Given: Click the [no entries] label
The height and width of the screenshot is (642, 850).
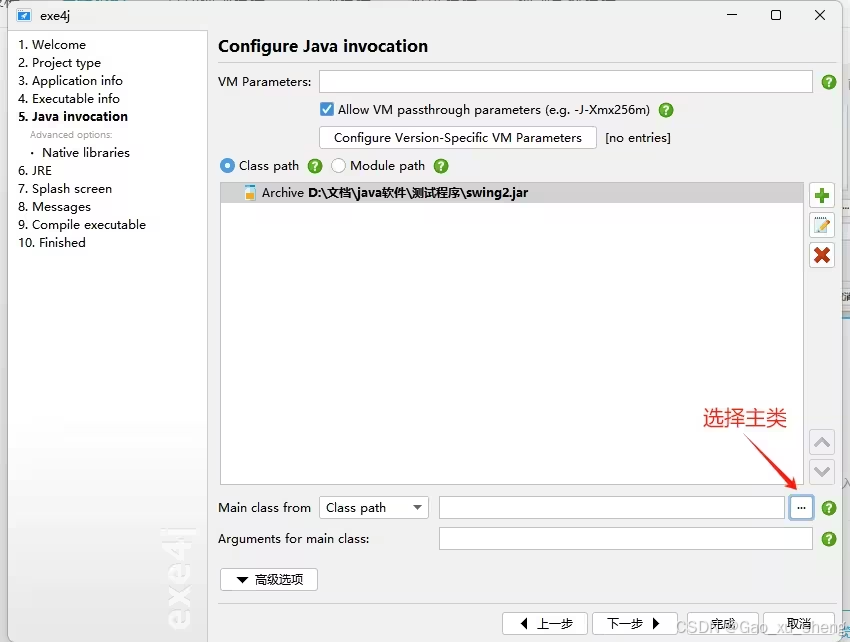Looking at the screenshot, I should coord(638,138).
